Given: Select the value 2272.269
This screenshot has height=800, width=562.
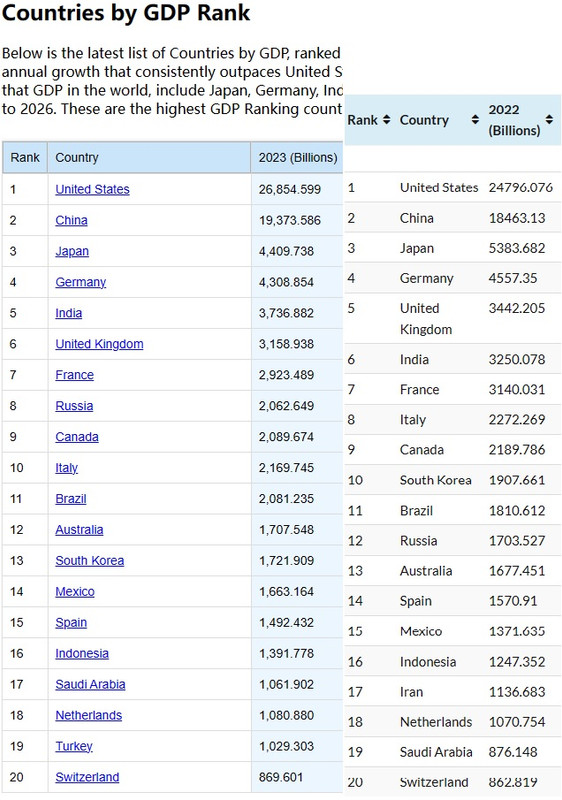Looking at the screenshot, I should tap(517, 420).
